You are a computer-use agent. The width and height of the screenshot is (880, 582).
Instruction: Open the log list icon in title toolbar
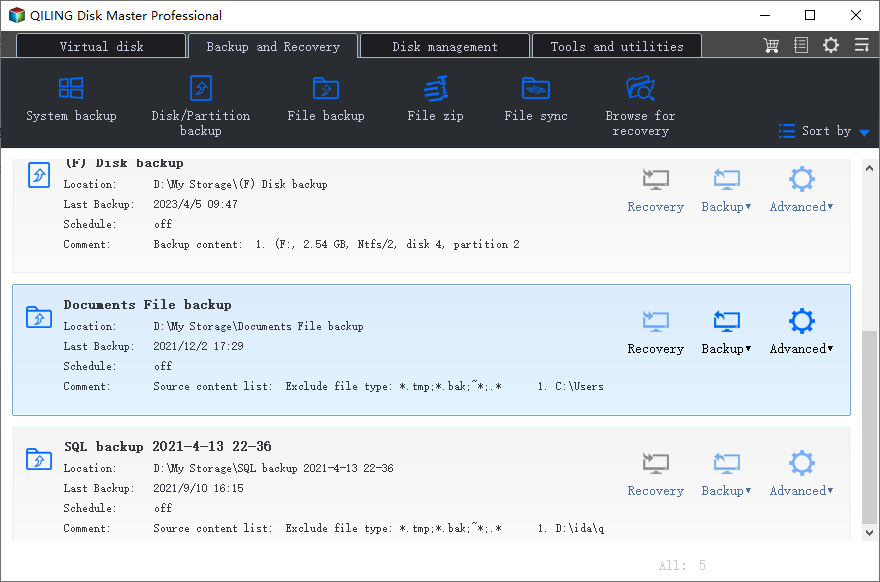[801, 45]
